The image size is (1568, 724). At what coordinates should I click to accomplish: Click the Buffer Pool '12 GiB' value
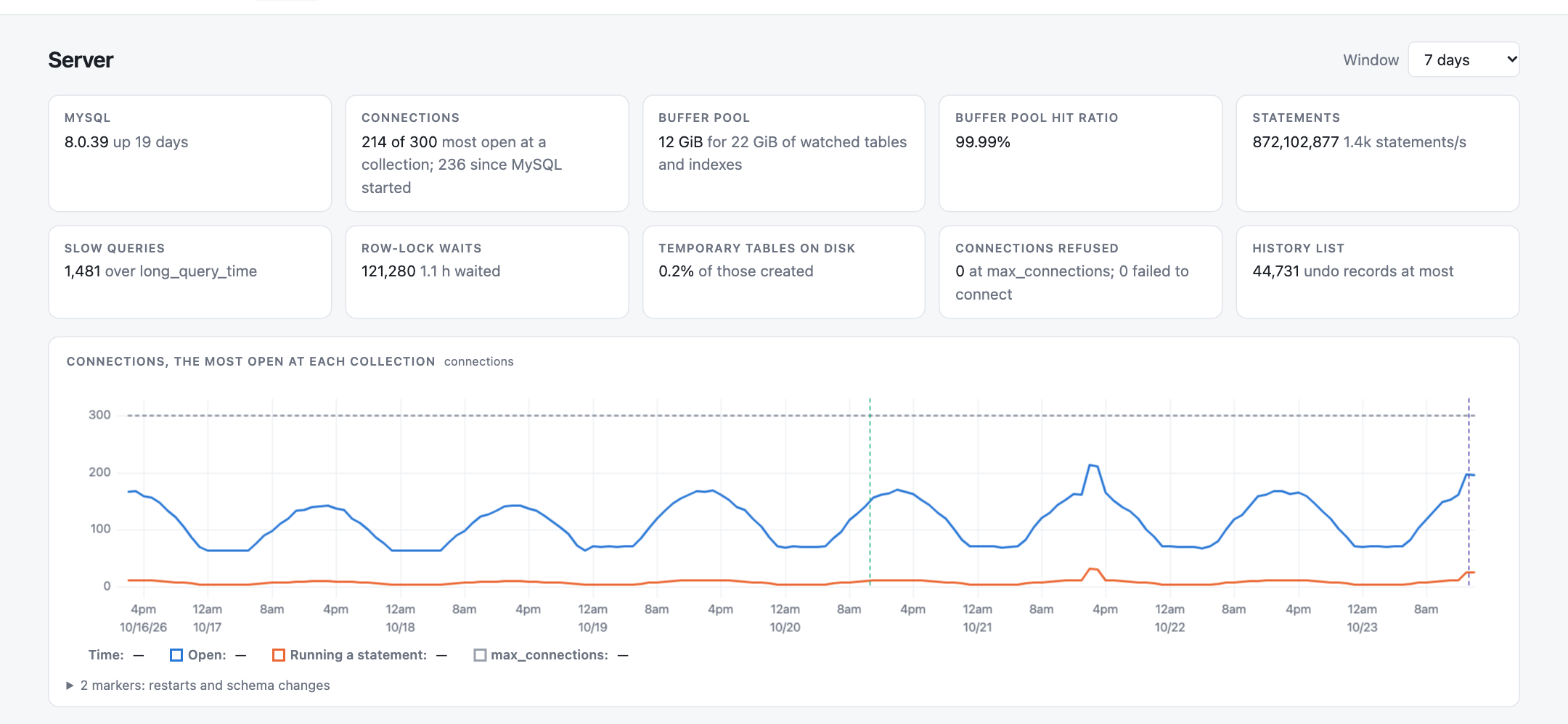point(680,142)
